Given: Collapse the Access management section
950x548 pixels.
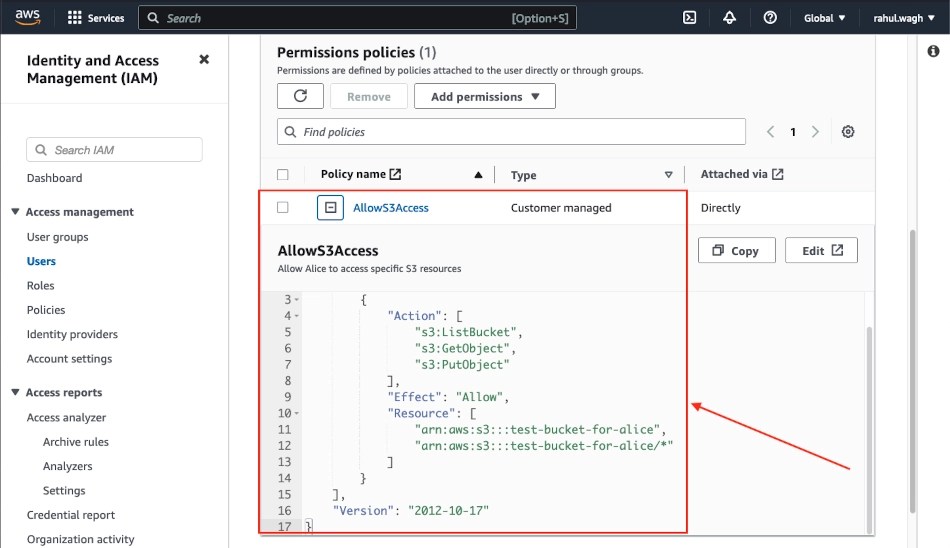Looking at the screenshot, I should click(x=15, y=212).
